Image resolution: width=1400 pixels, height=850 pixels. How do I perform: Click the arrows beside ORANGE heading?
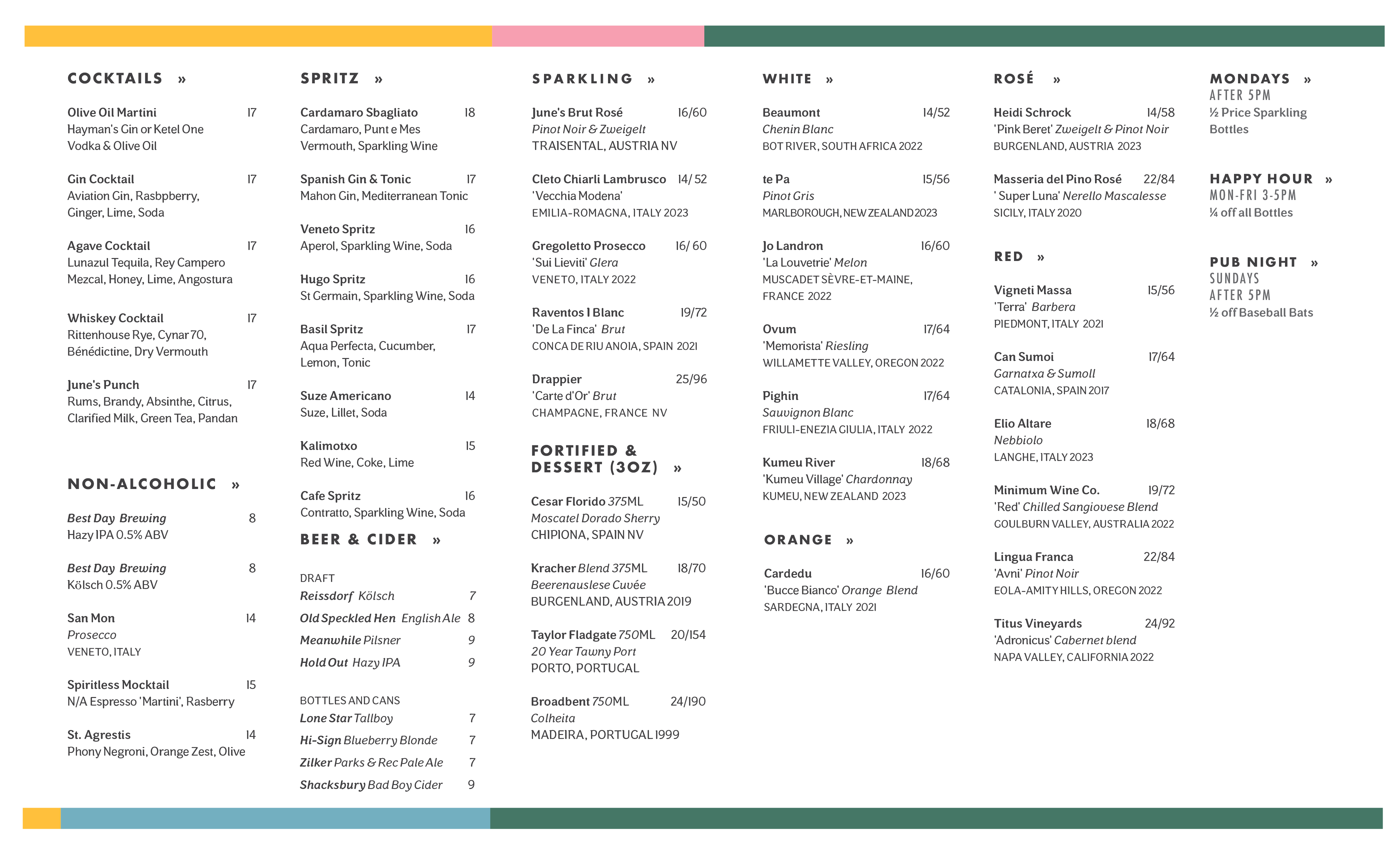pos(849,541)
